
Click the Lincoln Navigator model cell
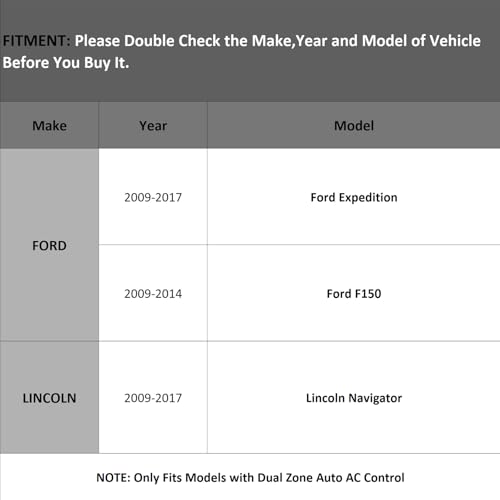coord(354,398)
